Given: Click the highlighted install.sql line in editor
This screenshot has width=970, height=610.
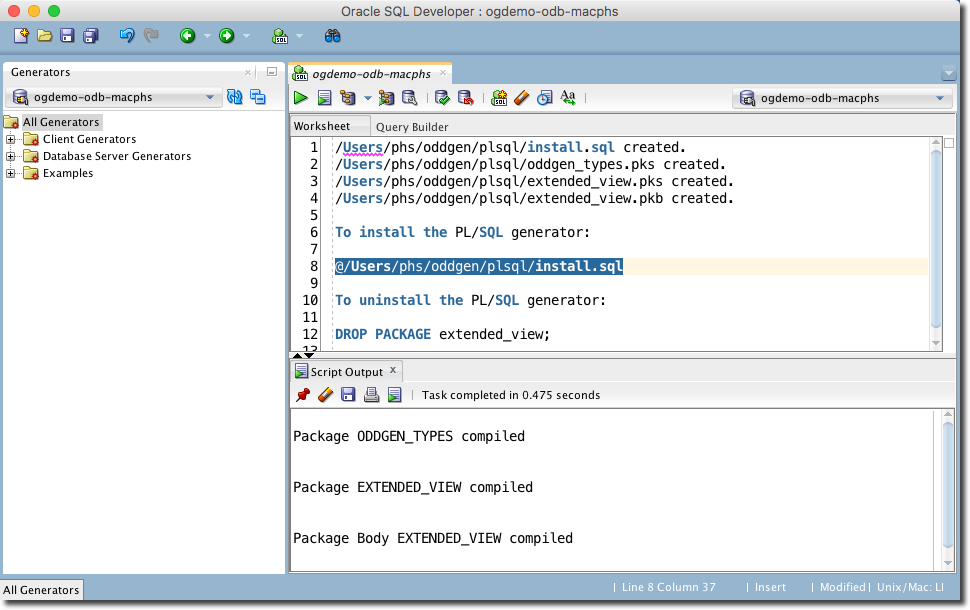Looking at the screenshot, I should click(479, 266).
